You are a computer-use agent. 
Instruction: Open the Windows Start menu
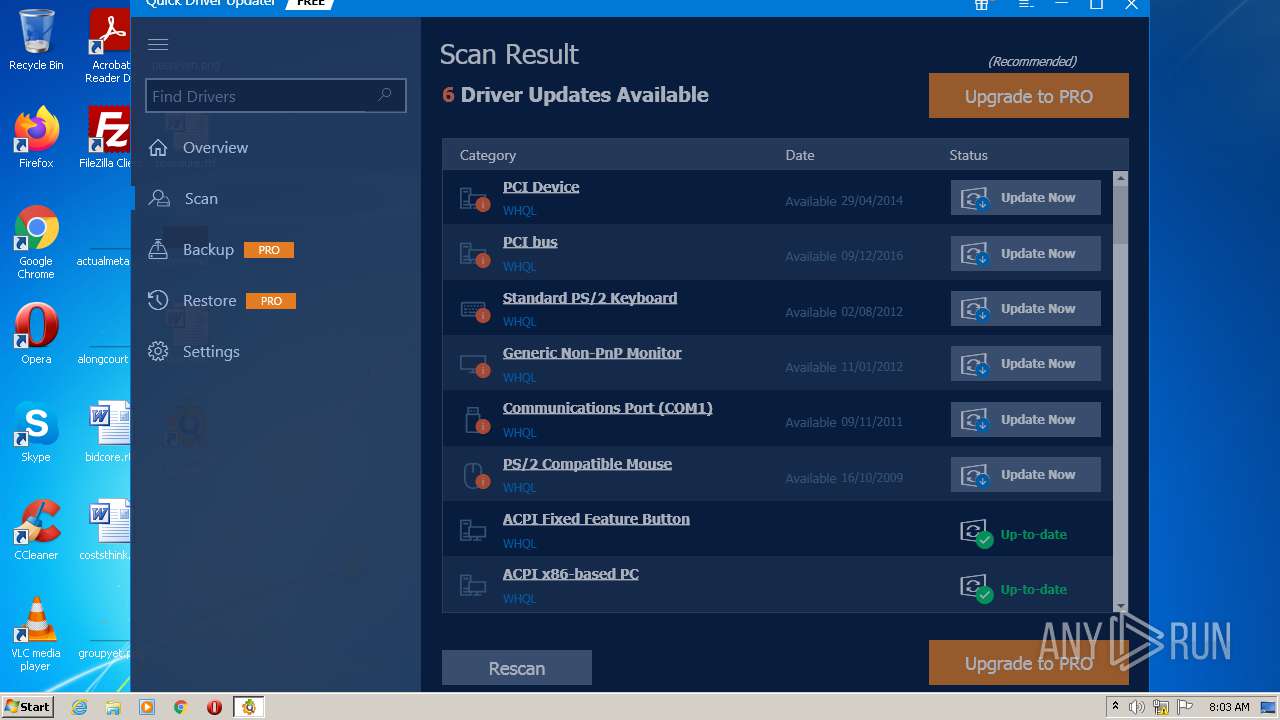point(28,706)
